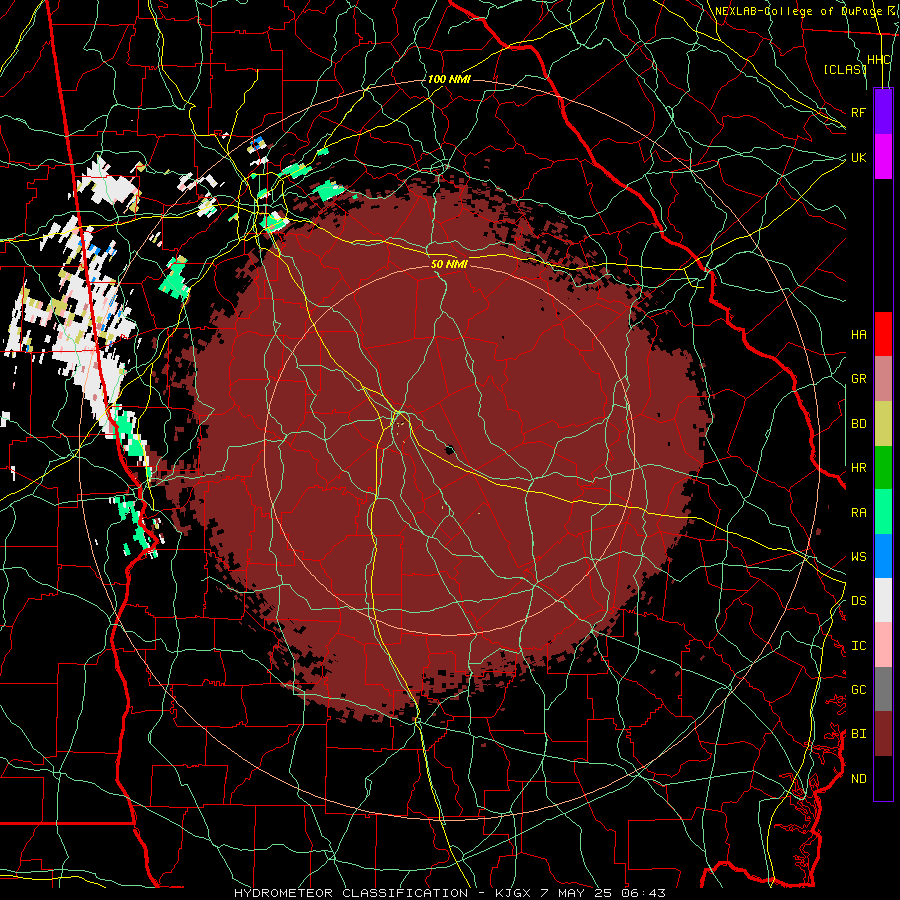The image size is (900, 900).
Task: Click the 7 MAY 25 date text
Action: 576,893
